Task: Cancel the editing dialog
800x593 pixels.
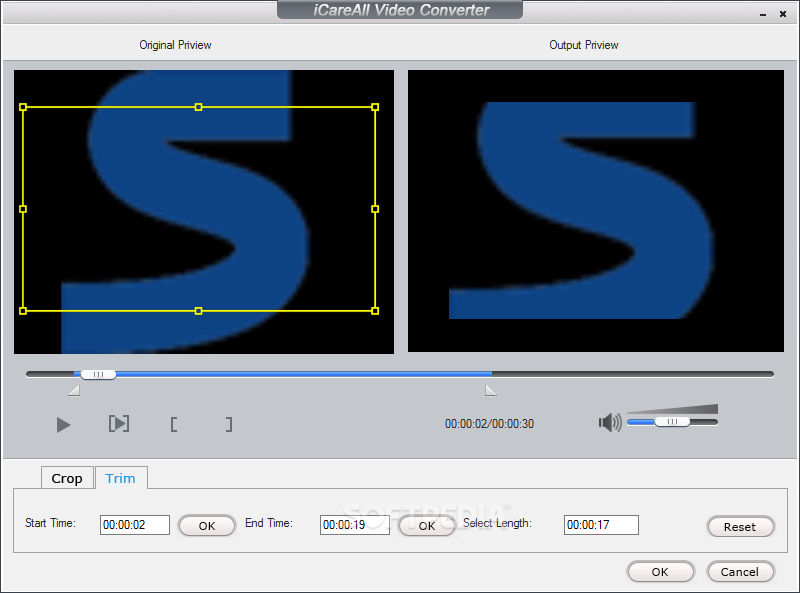Action: click(x=740, y=572)
